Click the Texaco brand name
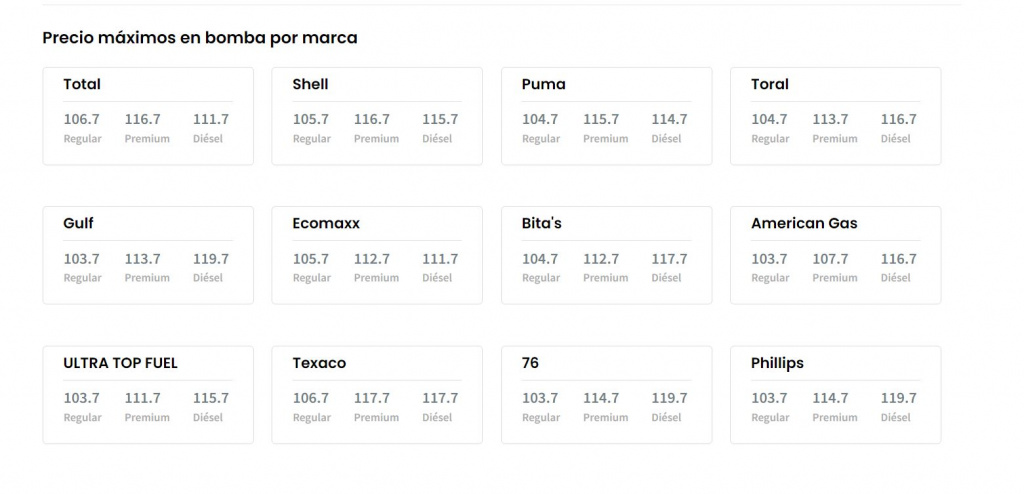The height and width of the screenshot is (494, 1024). click(x=319, y=363)
